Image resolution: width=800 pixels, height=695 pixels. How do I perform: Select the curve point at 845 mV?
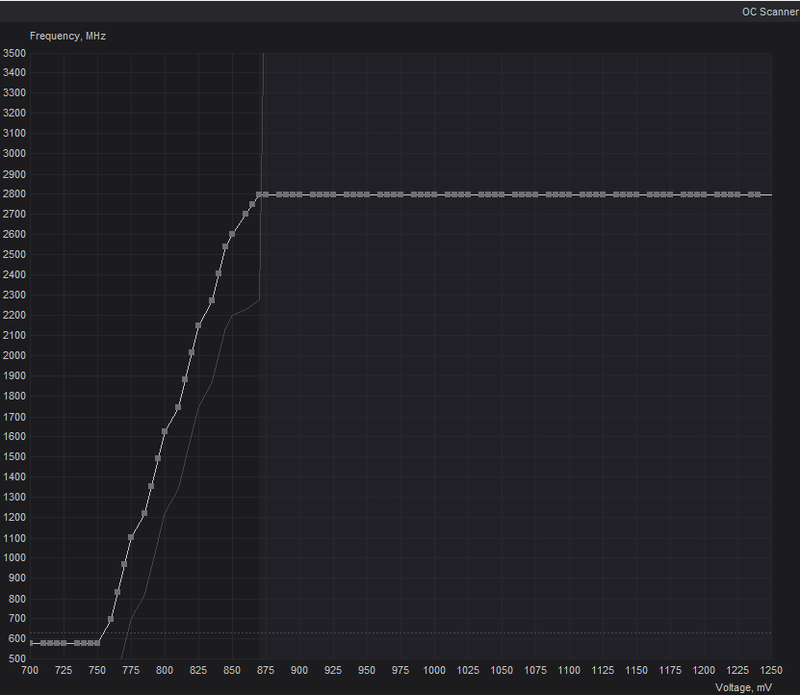click(225, 246)
